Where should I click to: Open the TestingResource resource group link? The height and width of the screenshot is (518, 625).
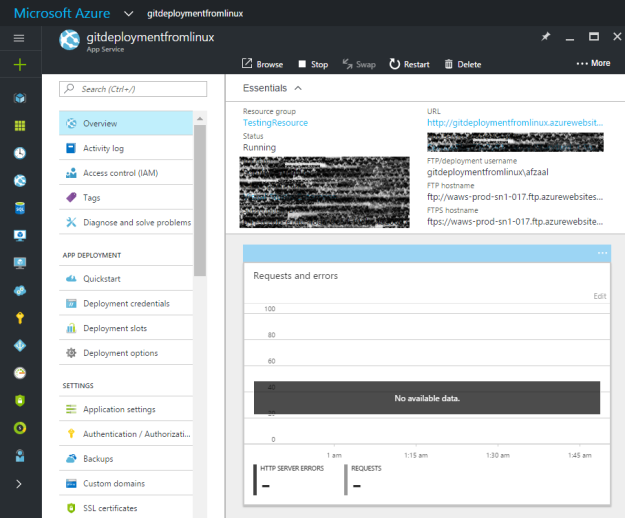275,123
